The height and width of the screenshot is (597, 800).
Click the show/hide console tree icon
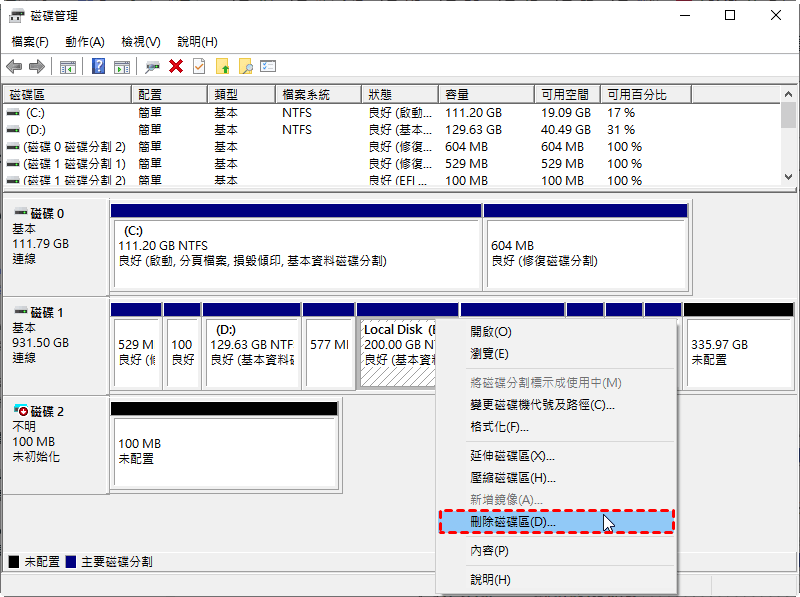tap(68, 66)
